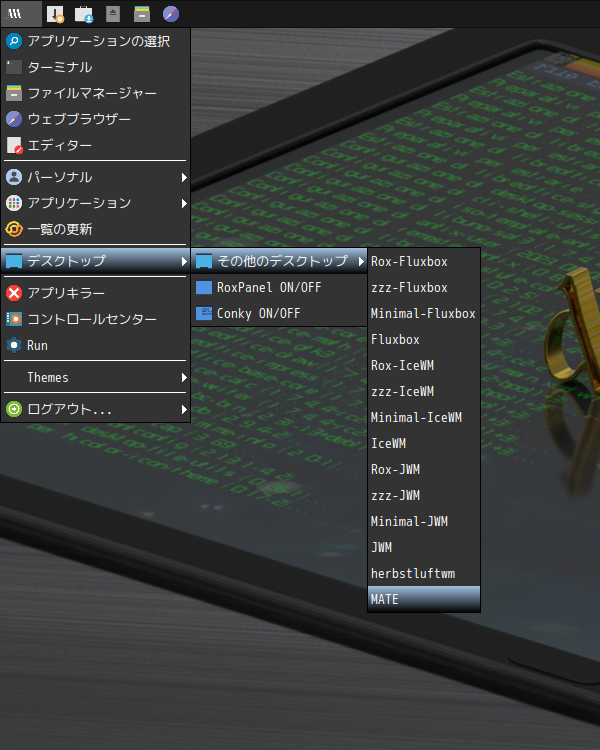600x750 pixels.
Task: Open コントロールセンター menu entry
Action: pyautogui.click(x=96, y=319)
